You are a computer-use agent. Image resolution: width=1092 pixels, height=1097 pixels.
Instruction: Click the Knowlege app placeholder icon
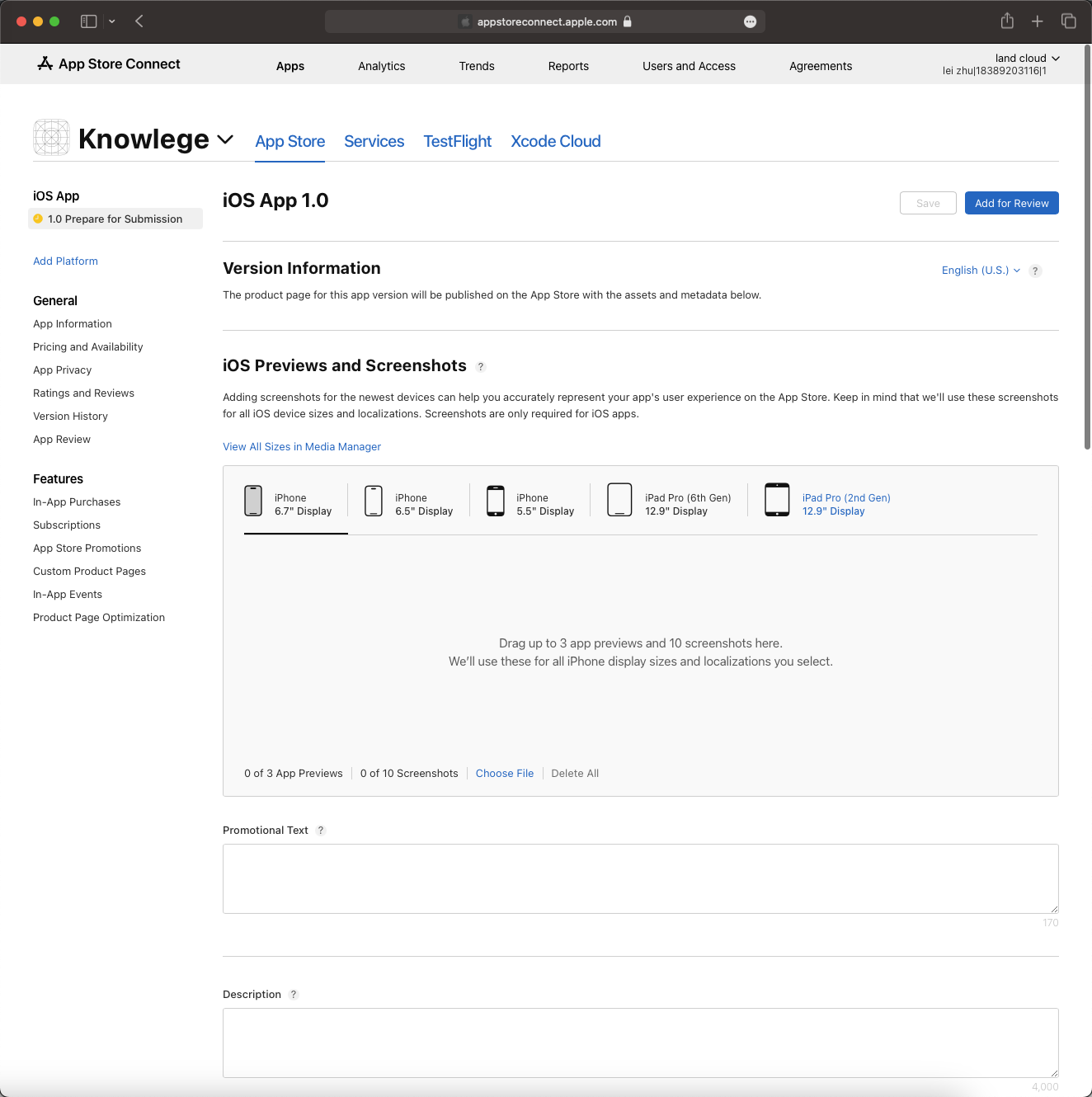pyautogui.click(x=51, y=137)
